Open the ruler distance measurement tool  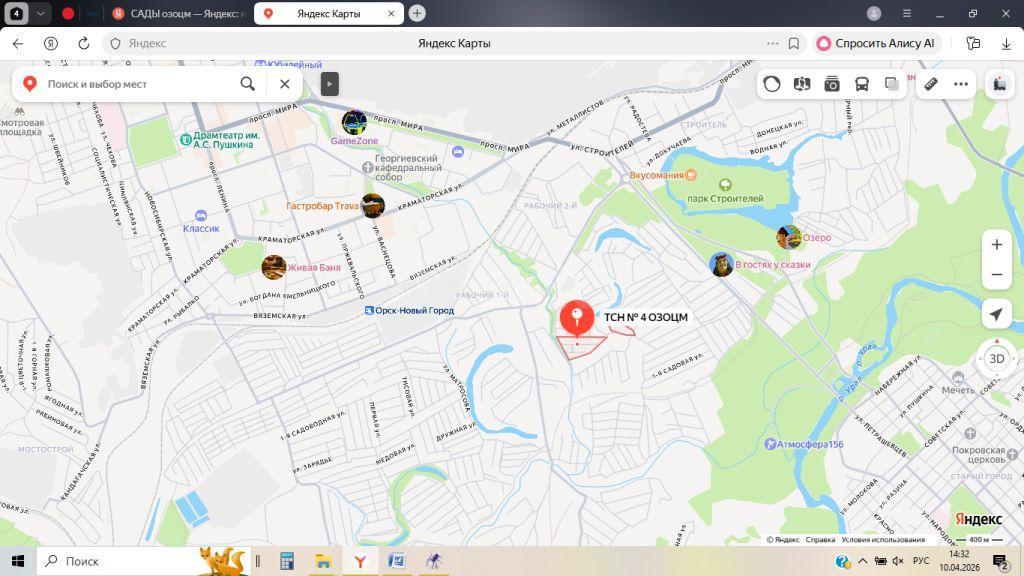pos(930,84)
